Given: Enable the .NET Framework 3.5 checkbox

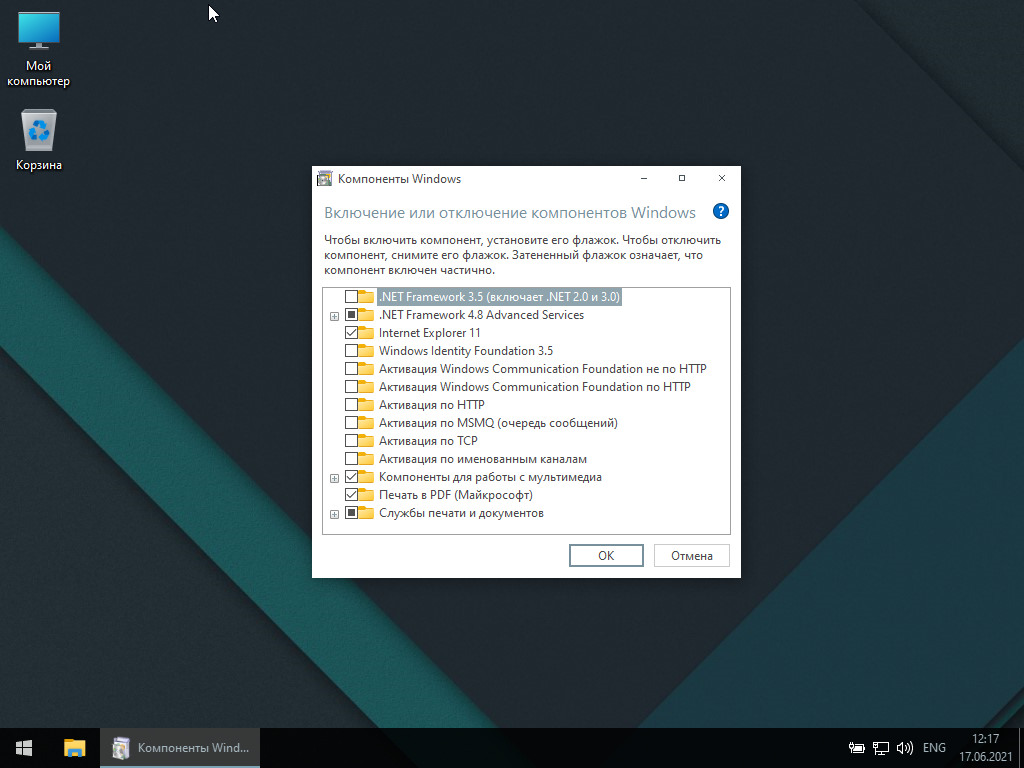Looking at the screenshot, I should [x=351, y=297].
